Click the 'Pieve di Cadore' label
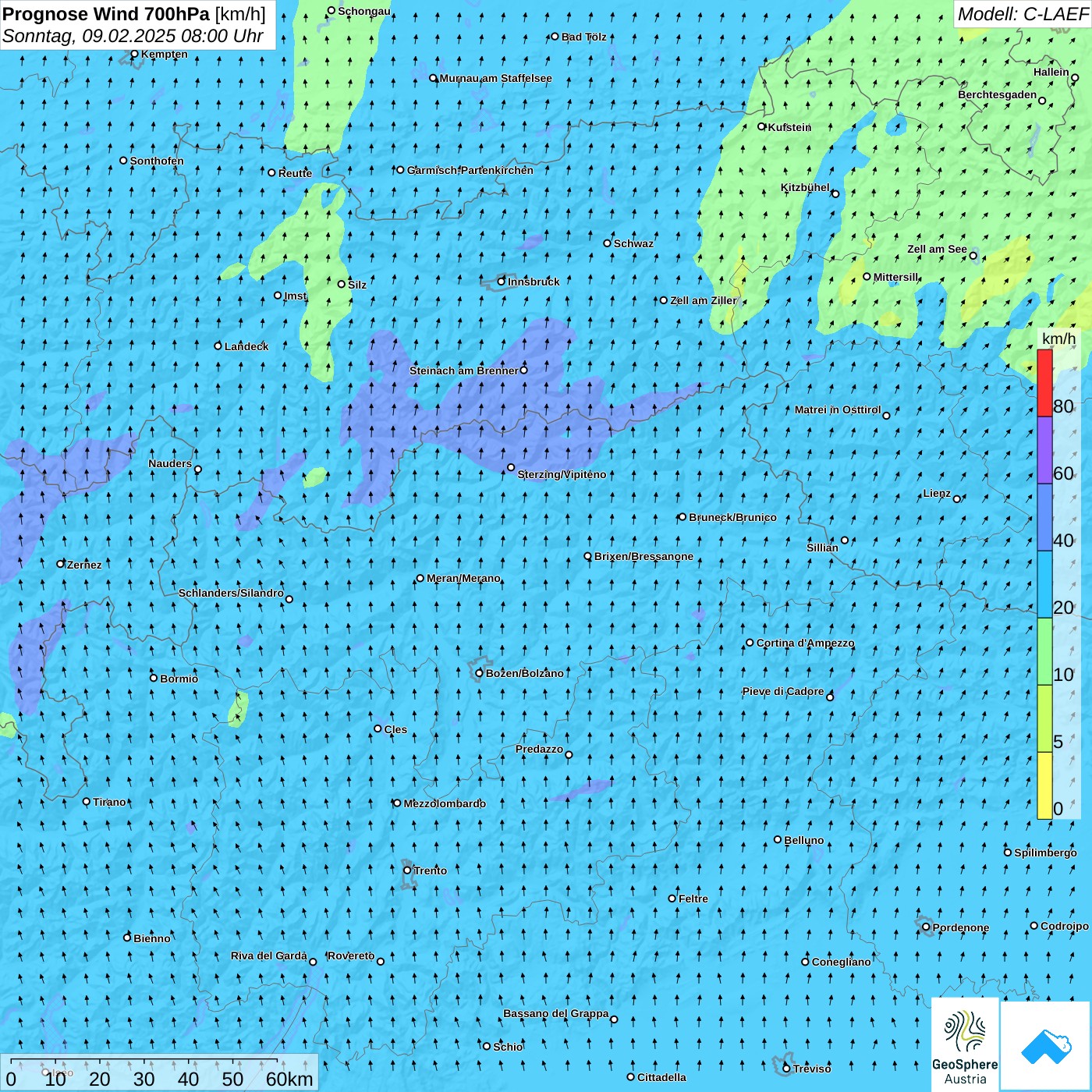 [x=783, y=691]
